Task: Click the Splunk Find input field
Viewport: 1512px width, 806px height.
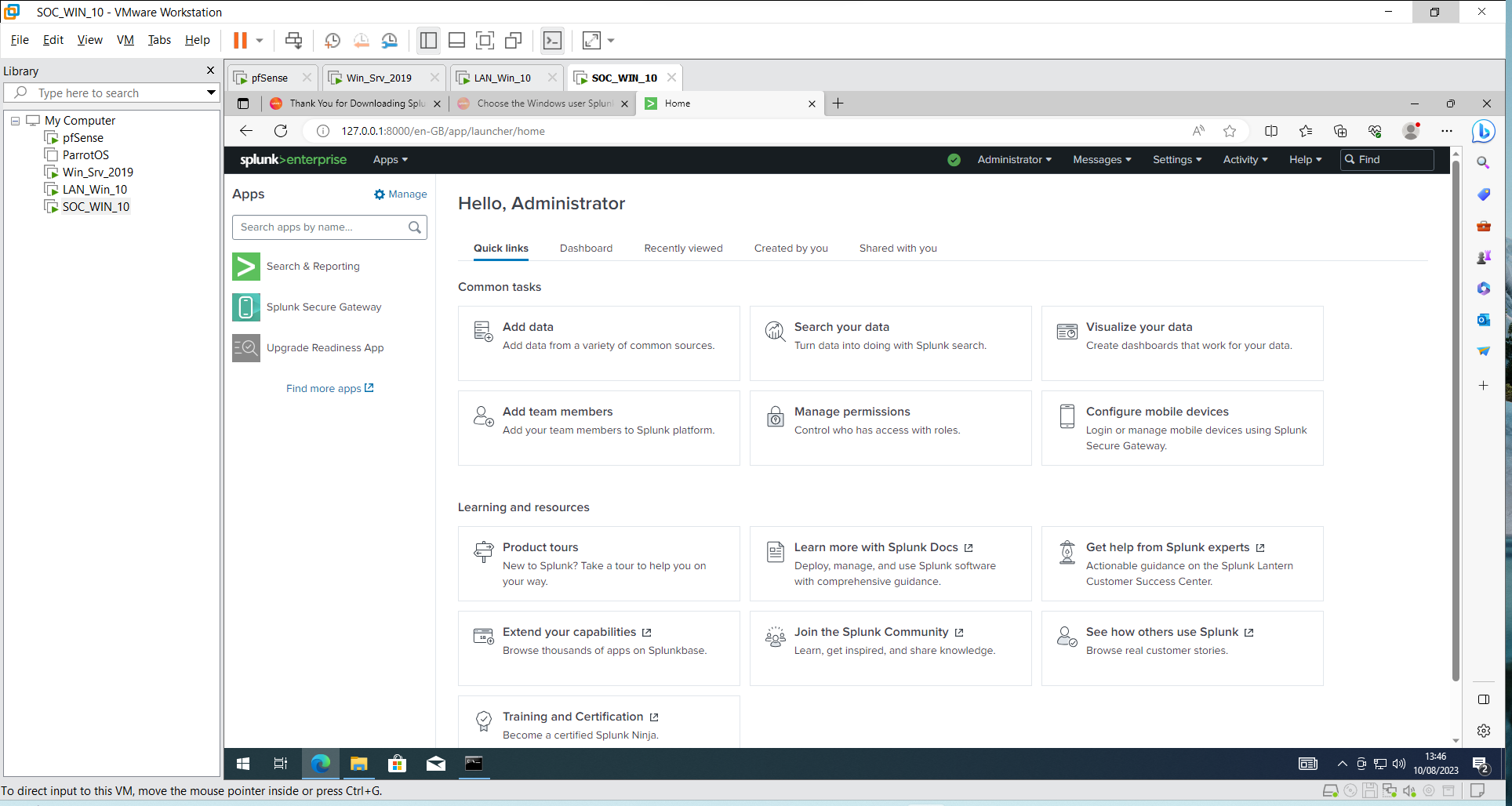Action: pos(1387,160)
